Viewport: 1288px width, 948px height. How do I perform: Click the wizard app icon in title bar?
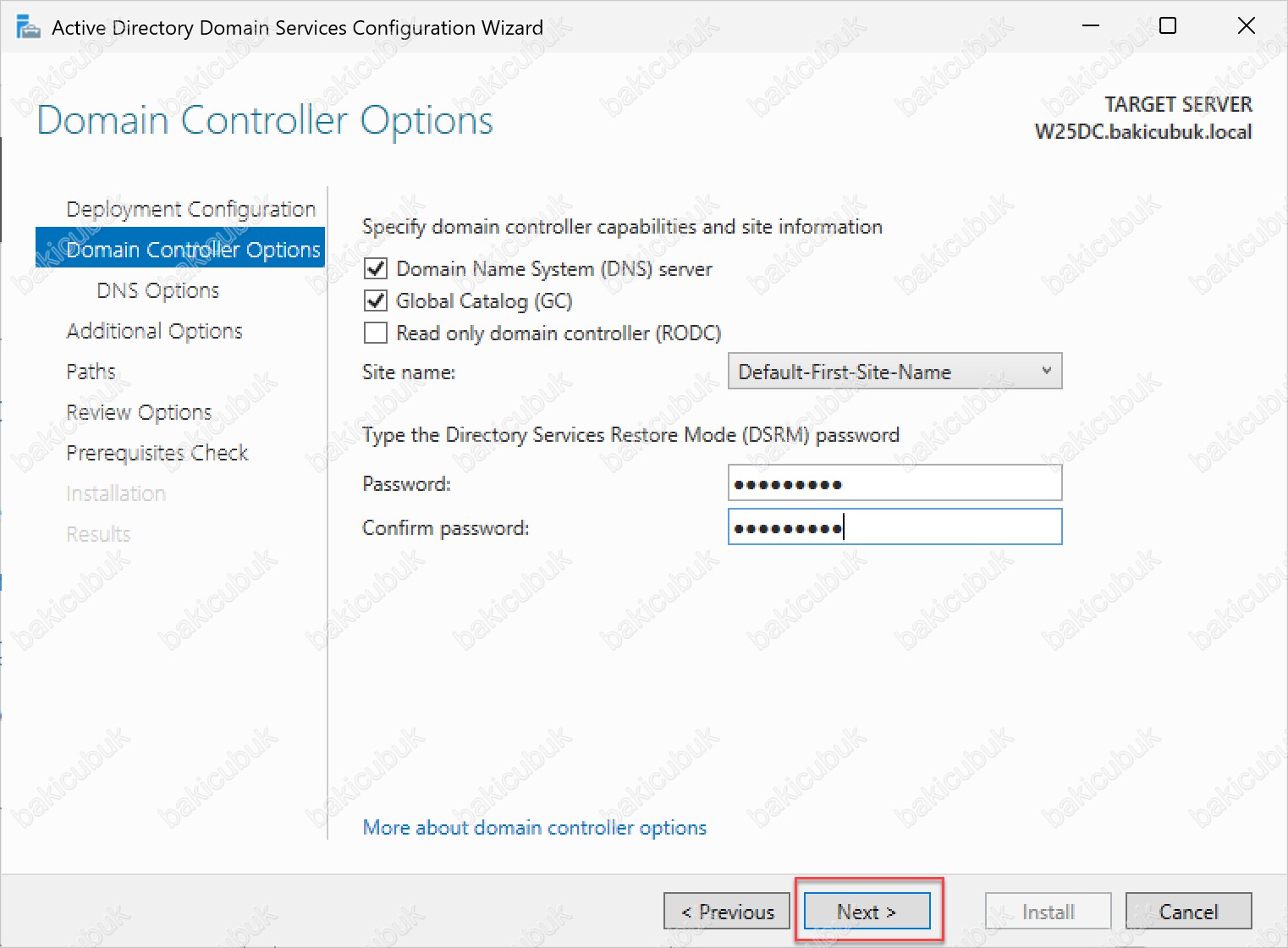pos(29,27)
